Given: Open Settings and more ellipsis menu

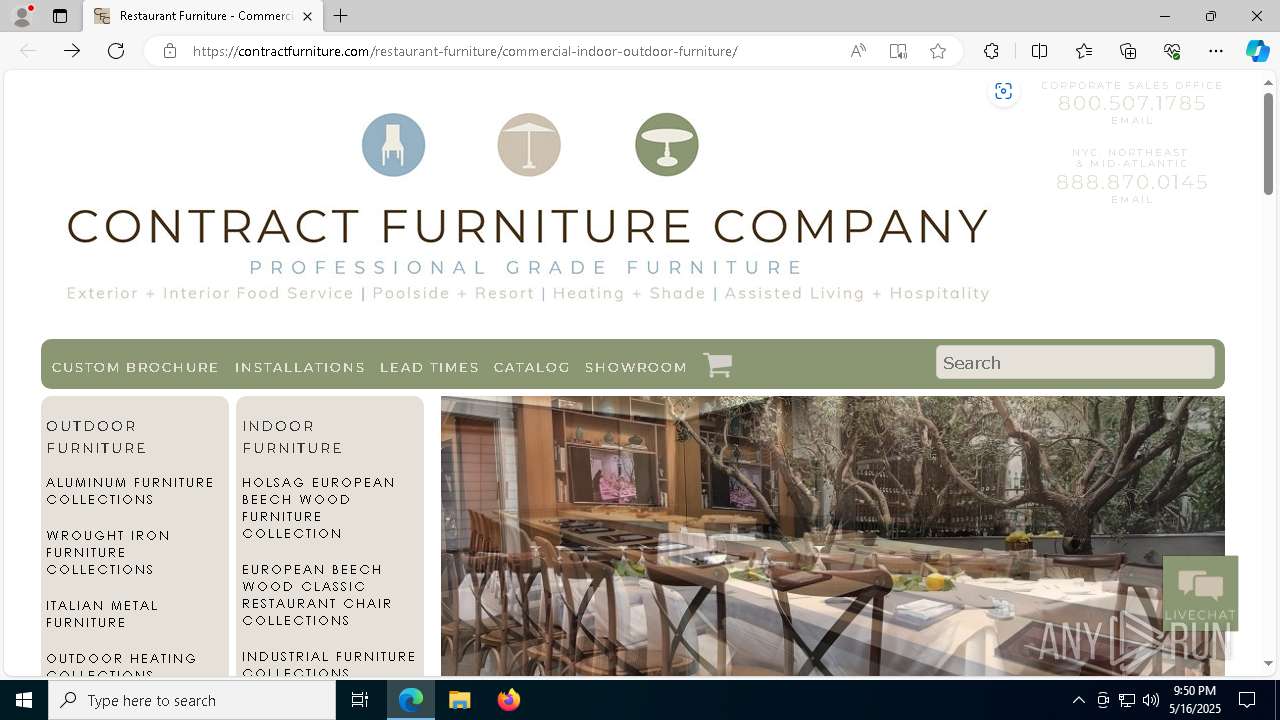Looking at the screenshot, I should click(1215, 51).
